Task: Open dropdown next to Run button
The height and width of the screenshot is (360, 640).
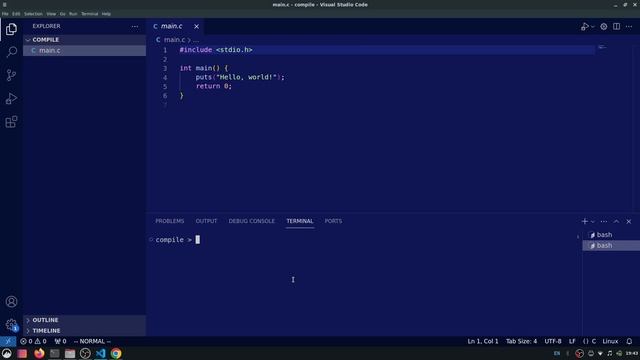Action: pos(593,27)
